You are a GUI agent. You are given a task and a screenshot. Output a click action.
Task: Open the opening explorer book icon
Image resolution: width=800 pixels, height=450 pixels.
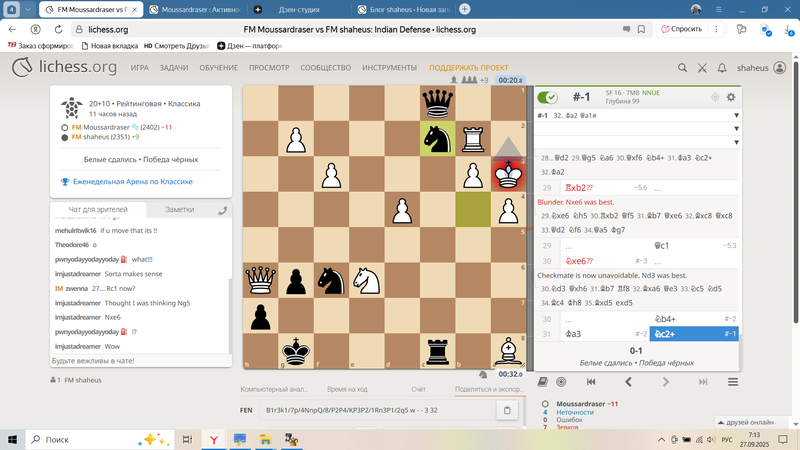point(542,382)
